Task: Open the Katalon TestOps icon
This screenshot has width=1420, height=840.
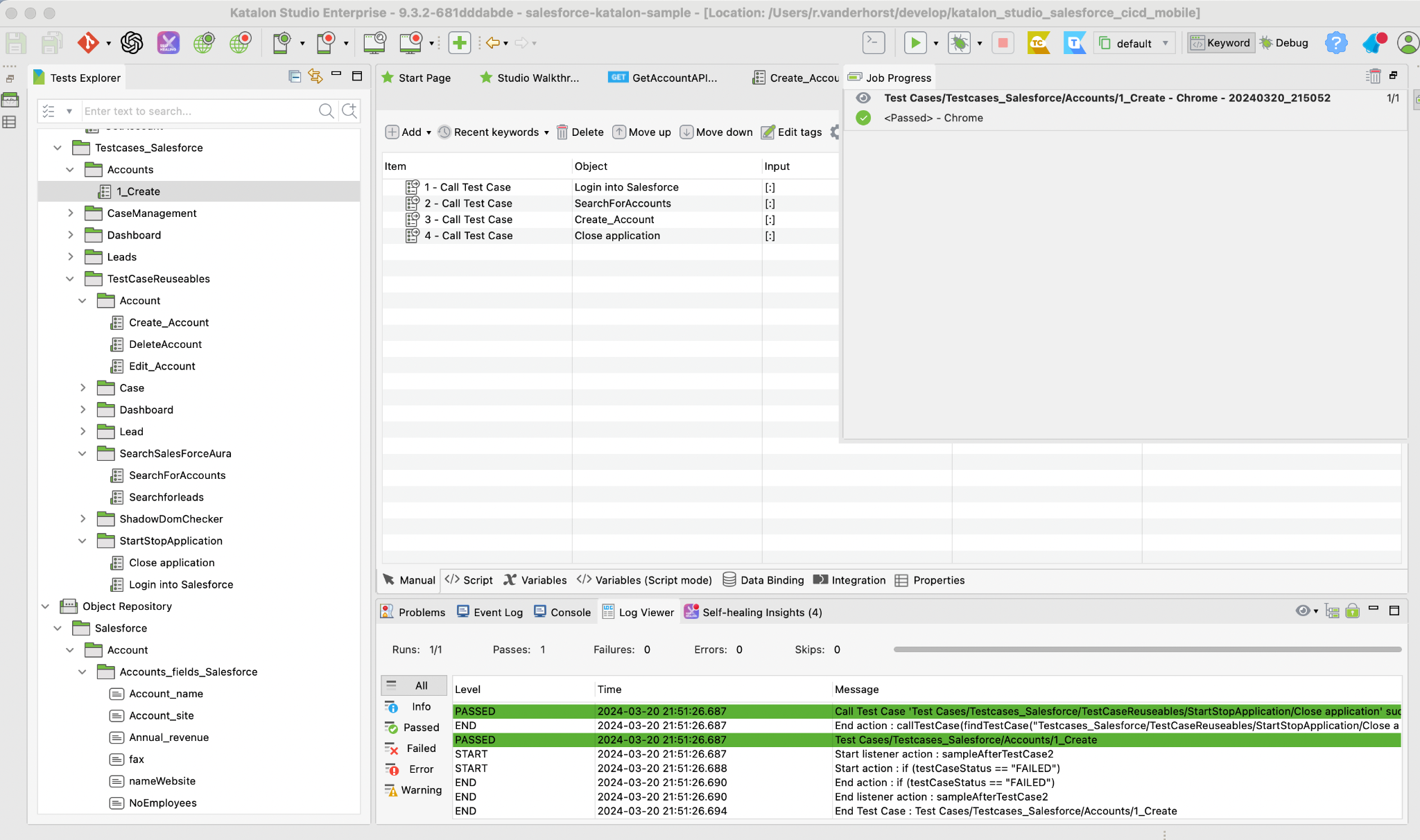Action: pos(1074,43)
